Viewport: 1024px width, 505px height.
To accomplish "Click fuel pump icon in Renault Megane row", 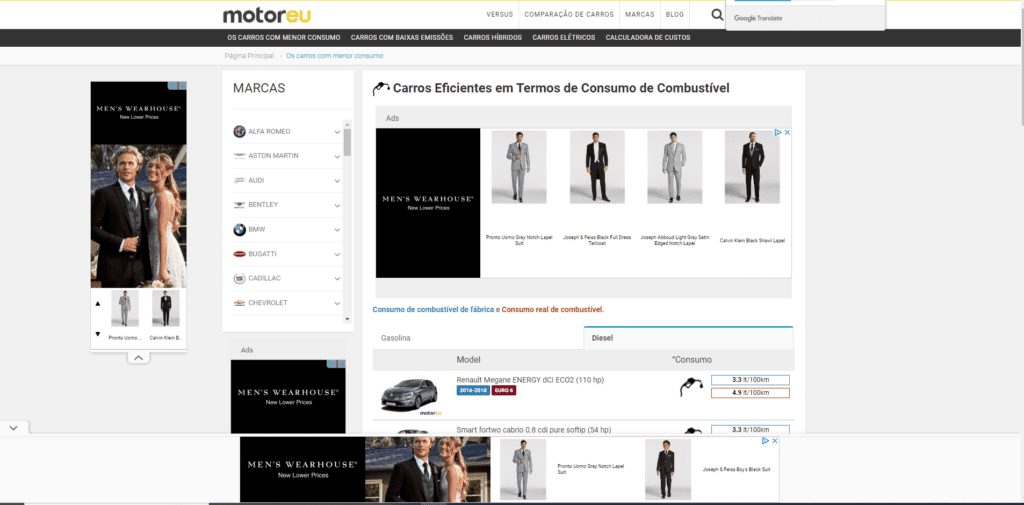I will [690, 387].
